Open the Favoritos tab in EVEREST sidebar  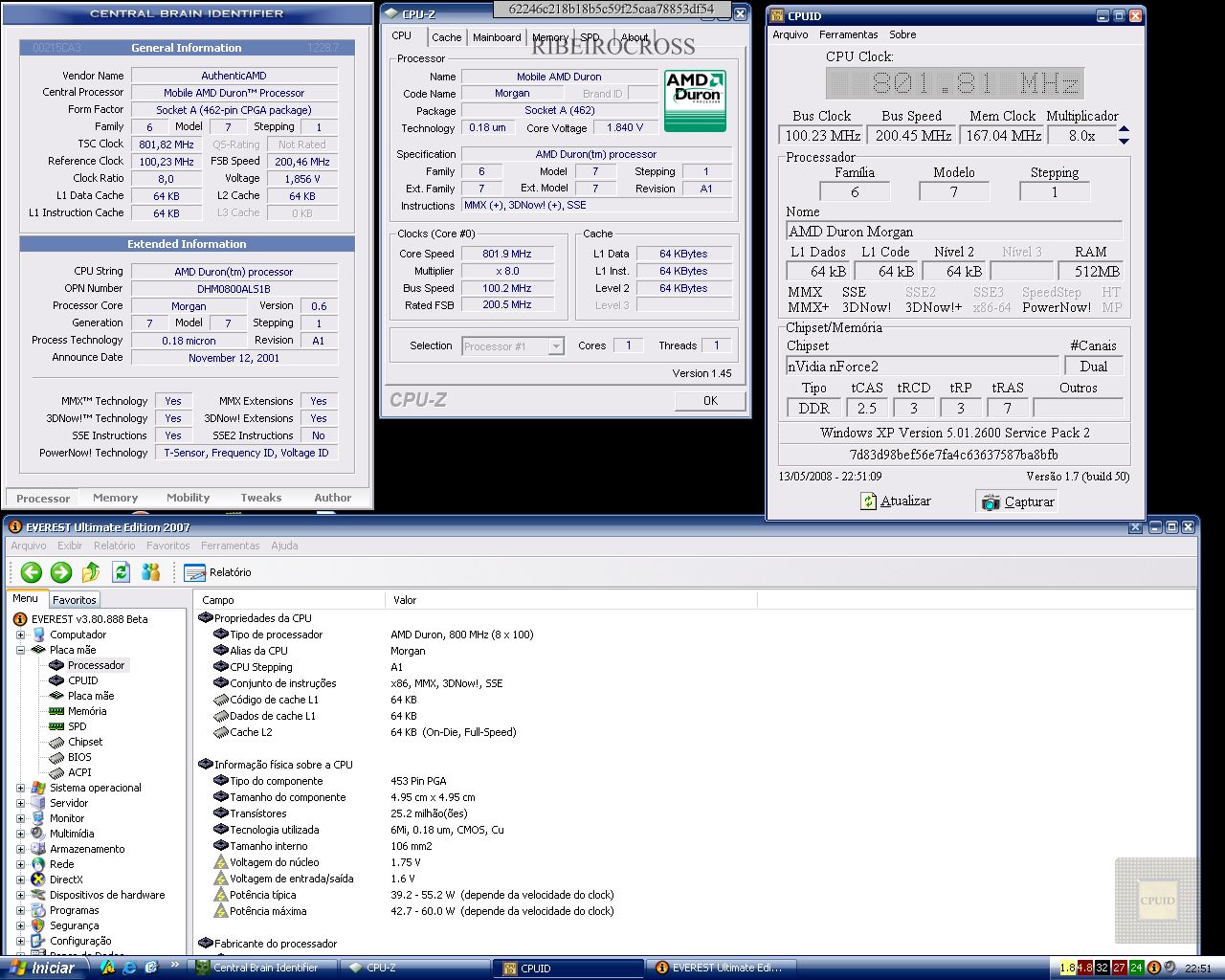tap(75, 600)
